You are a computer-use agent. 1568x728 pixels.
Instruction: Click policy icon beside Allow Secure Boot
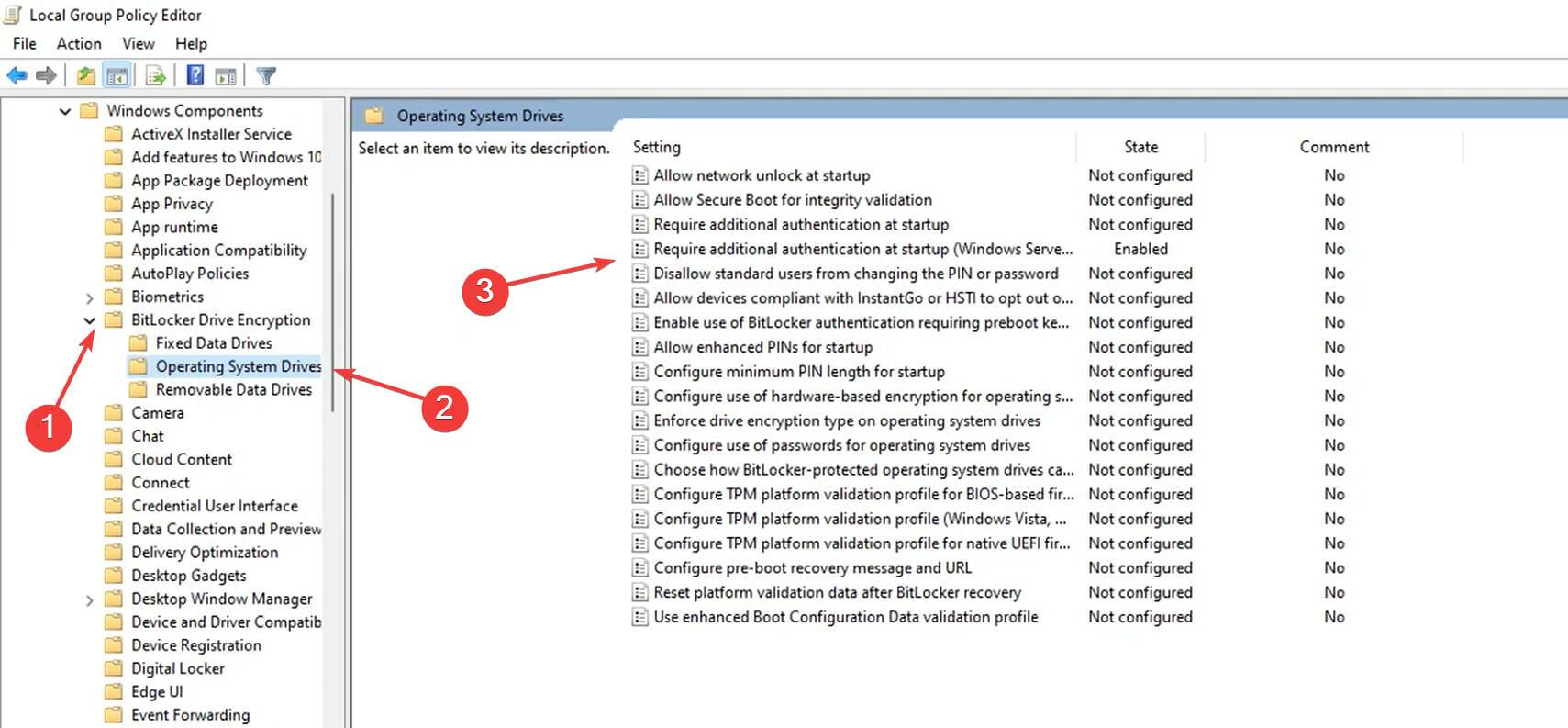[639, 200]
